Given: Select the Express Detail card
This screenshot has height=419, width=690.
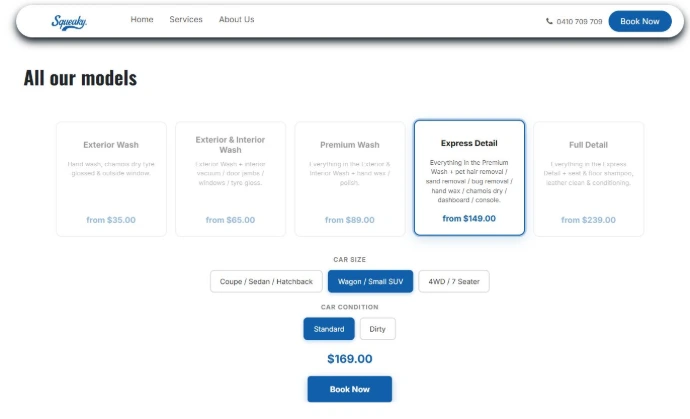Looking at the screenshot, I should (469, 178).
